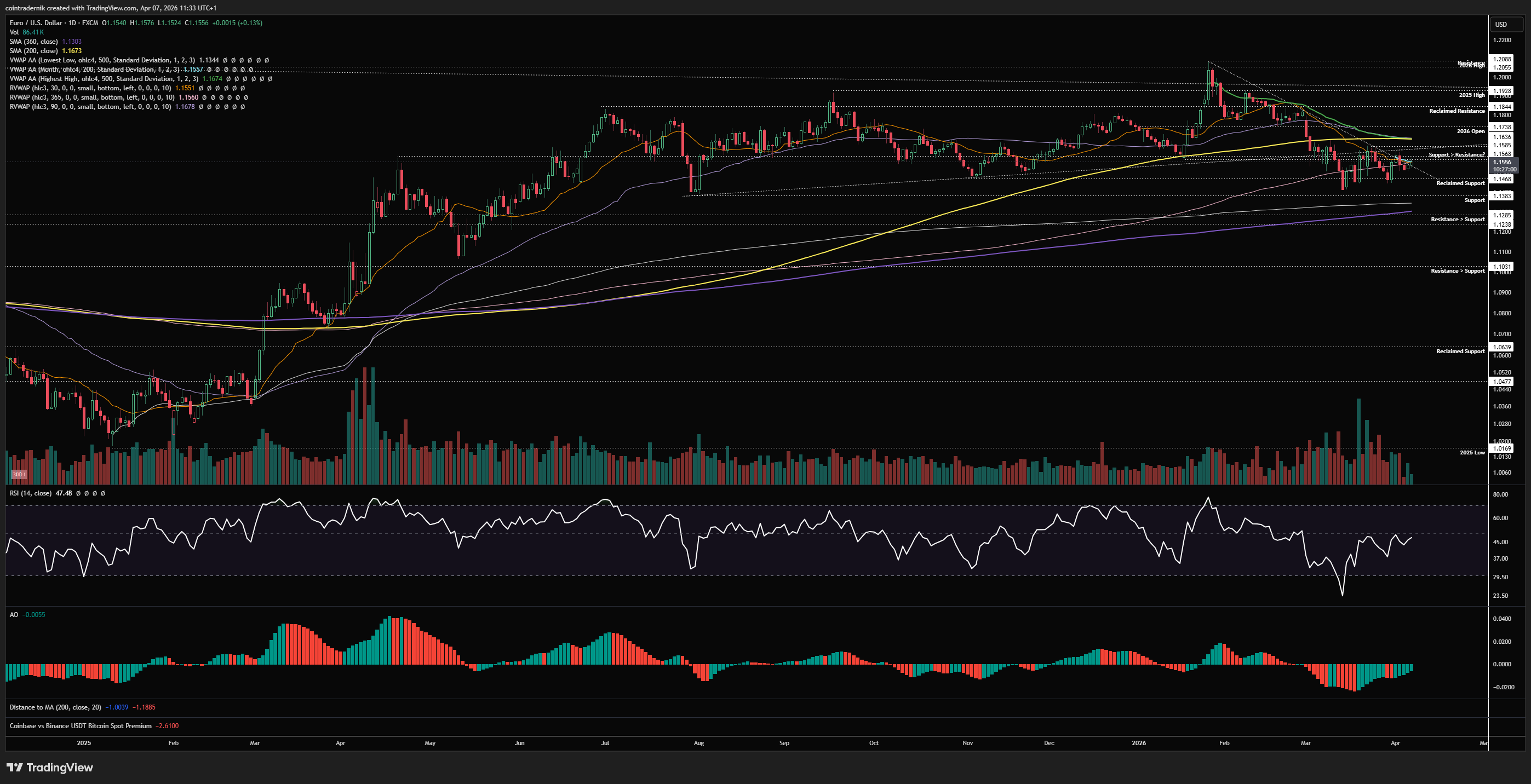1531x784 pixels.
Task: Click the 30D badge above the volume bars
Action: tap(19, 474)
